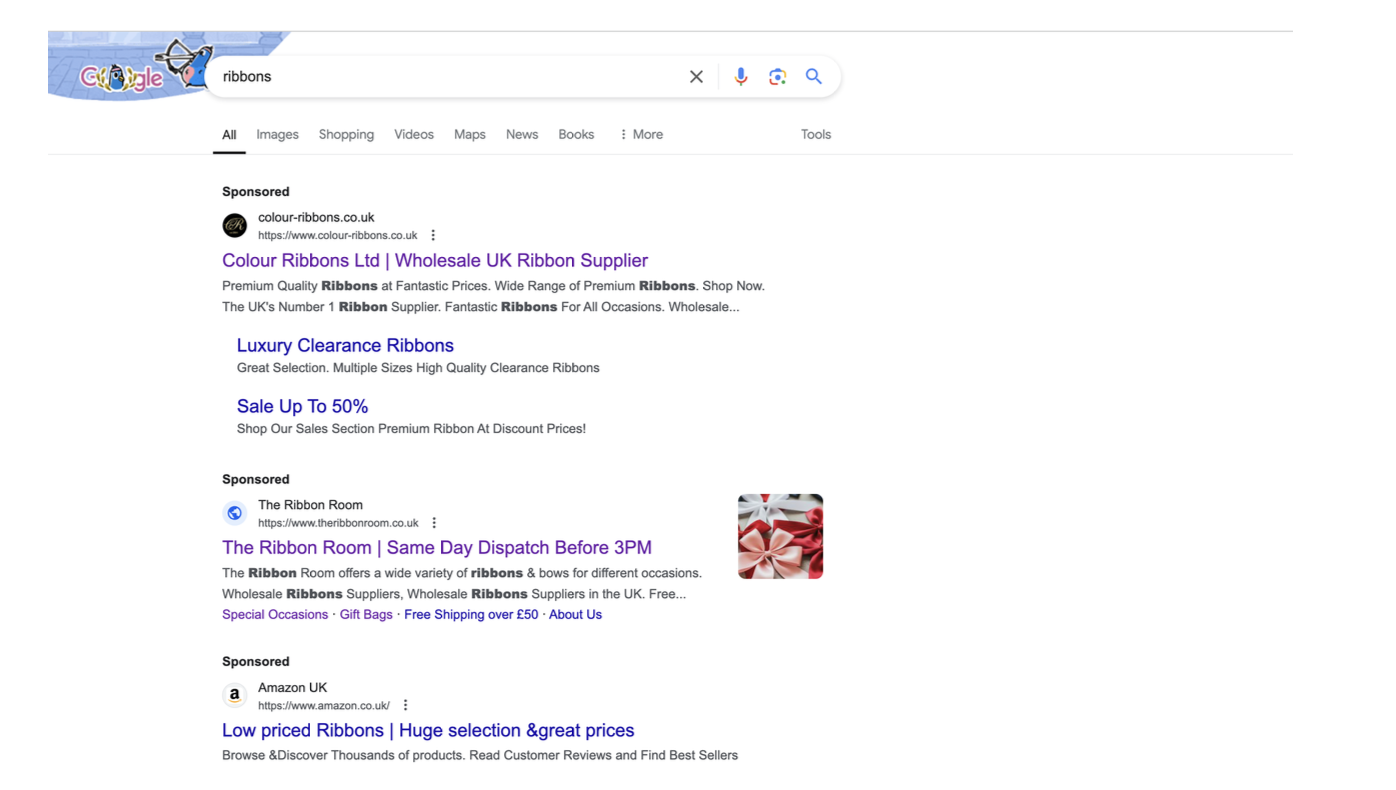Click the Amazon UK site name
Screen dimensions: 1396x790
tap(292, 688)
